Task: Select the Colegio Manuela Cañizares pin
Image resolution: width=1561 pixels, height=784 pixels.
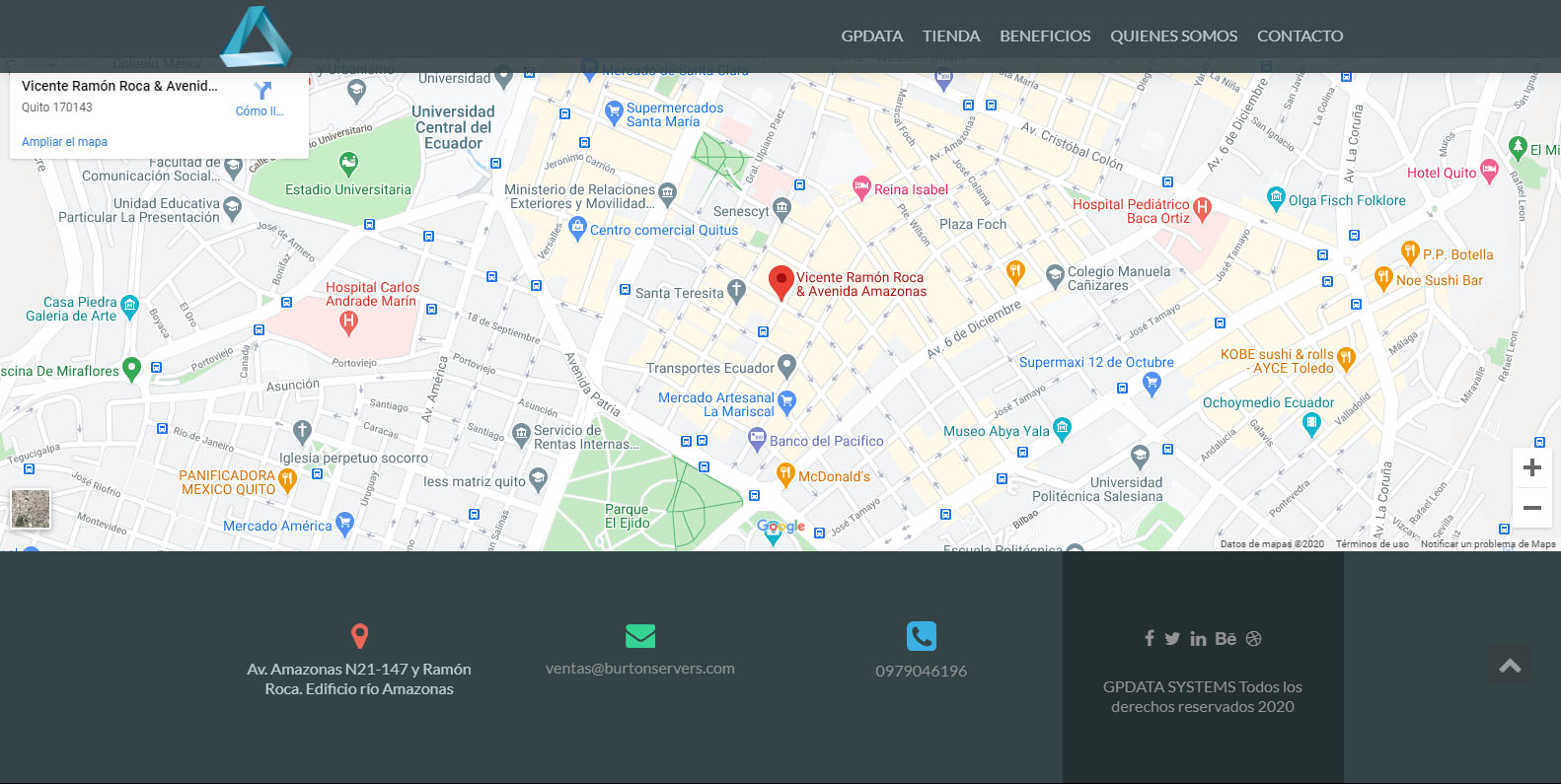Action: pyautogui.click(x=1055, y=274)
